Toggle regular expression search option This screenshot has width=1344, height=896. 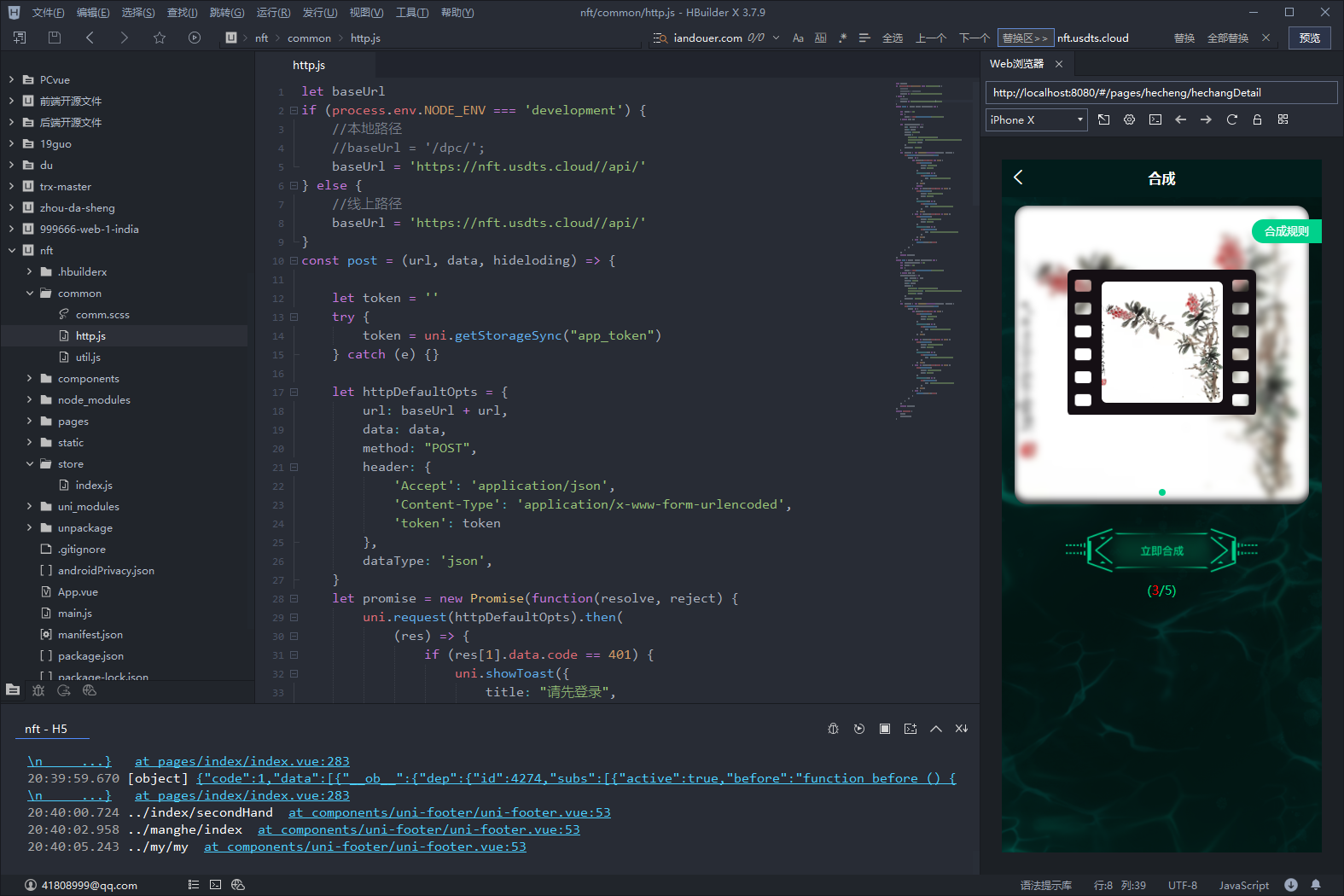coord(842,38)
